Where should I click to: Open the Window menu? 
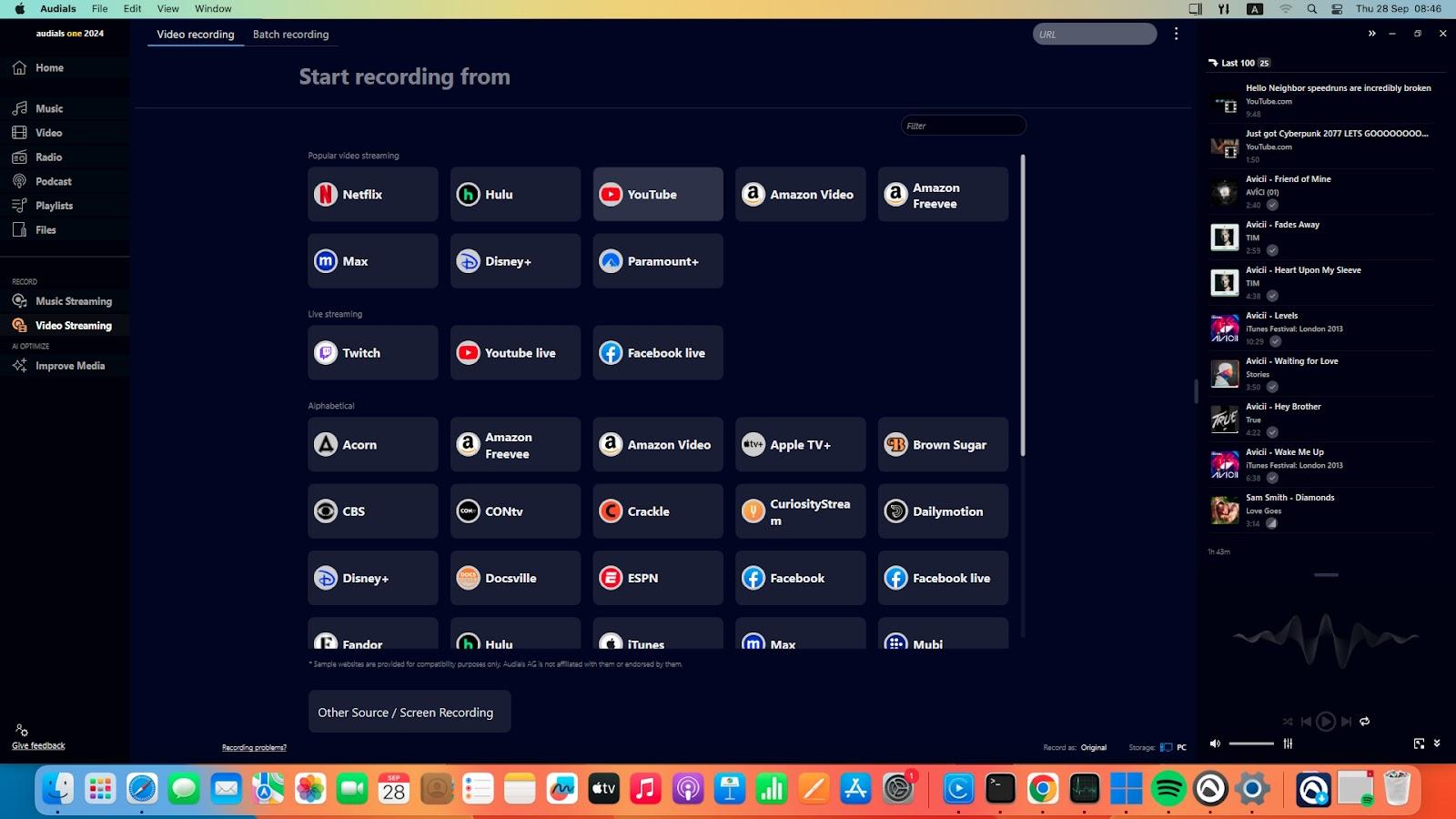coord(213,8)
